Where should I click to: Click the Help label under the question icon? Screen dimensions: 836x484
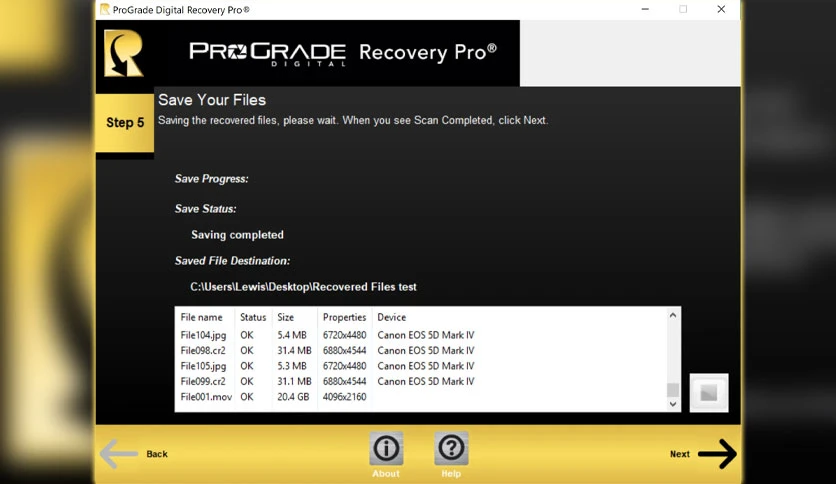451,473
